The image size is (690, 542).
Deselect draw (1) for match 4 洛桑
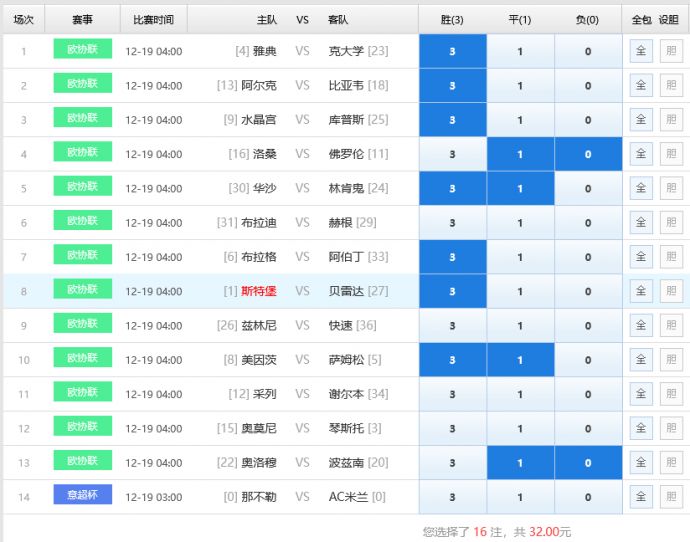pyautogui.click(x=520, y=154)
